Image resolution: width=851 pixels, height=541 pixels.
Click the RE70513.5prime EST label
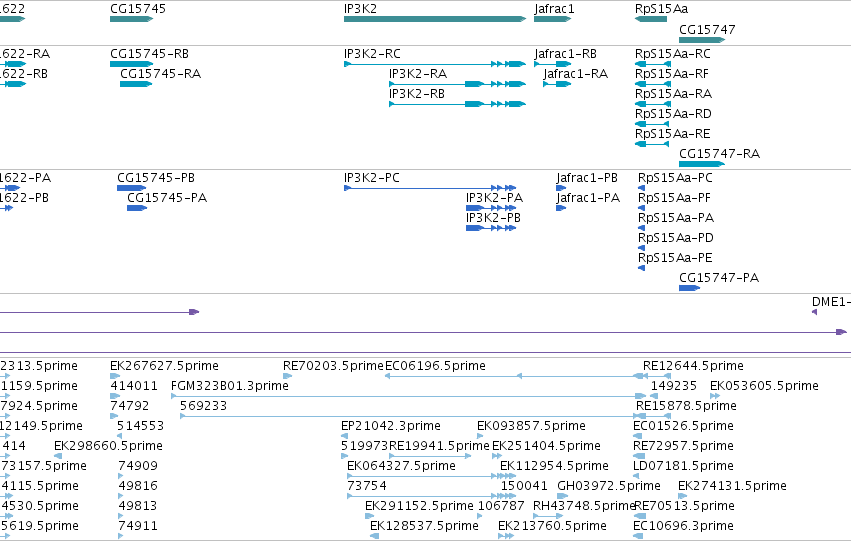pos(684,507)
